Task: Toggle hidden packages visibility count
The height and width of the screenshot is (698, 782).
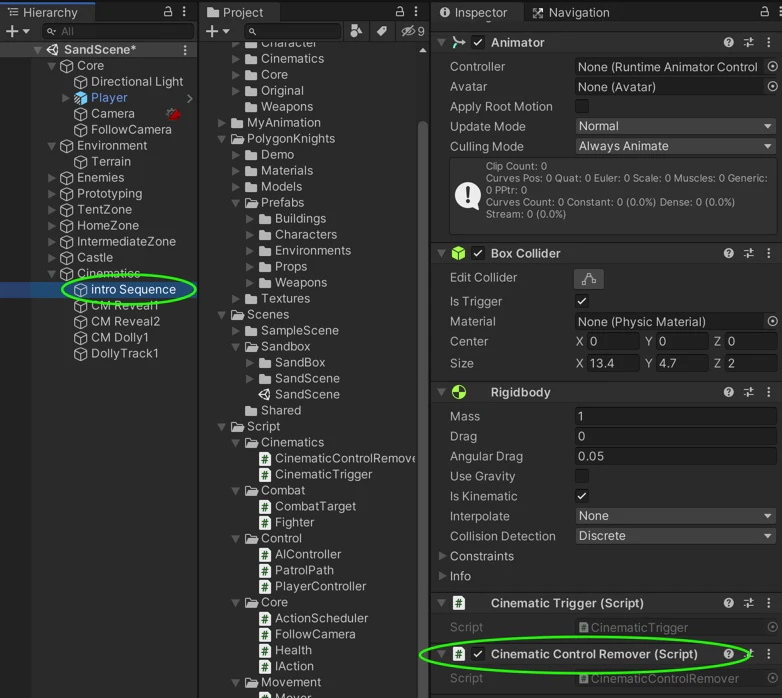Action: pos(413,31)
